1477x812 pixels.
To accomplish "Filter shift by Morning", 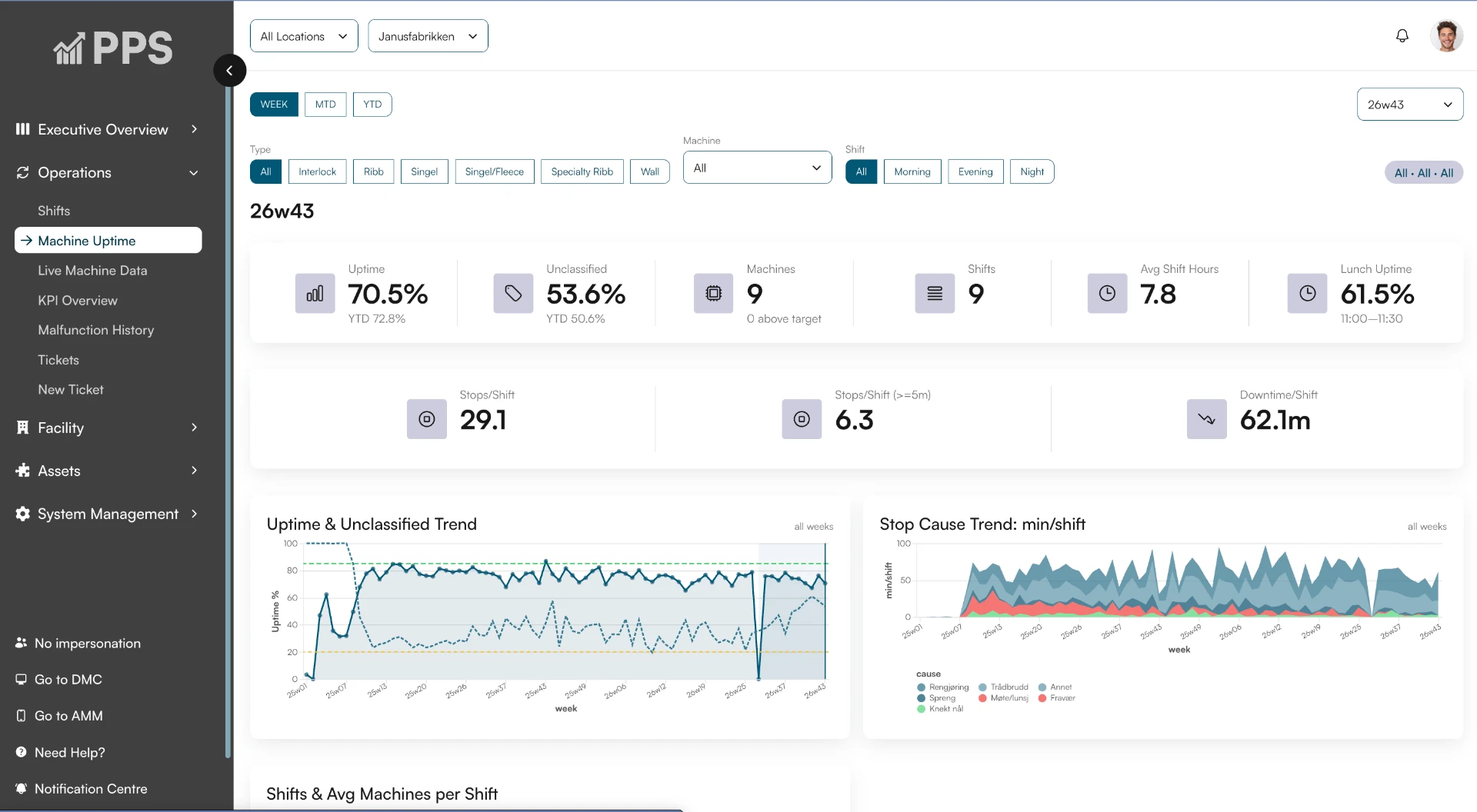I will [x=912, y=171].
